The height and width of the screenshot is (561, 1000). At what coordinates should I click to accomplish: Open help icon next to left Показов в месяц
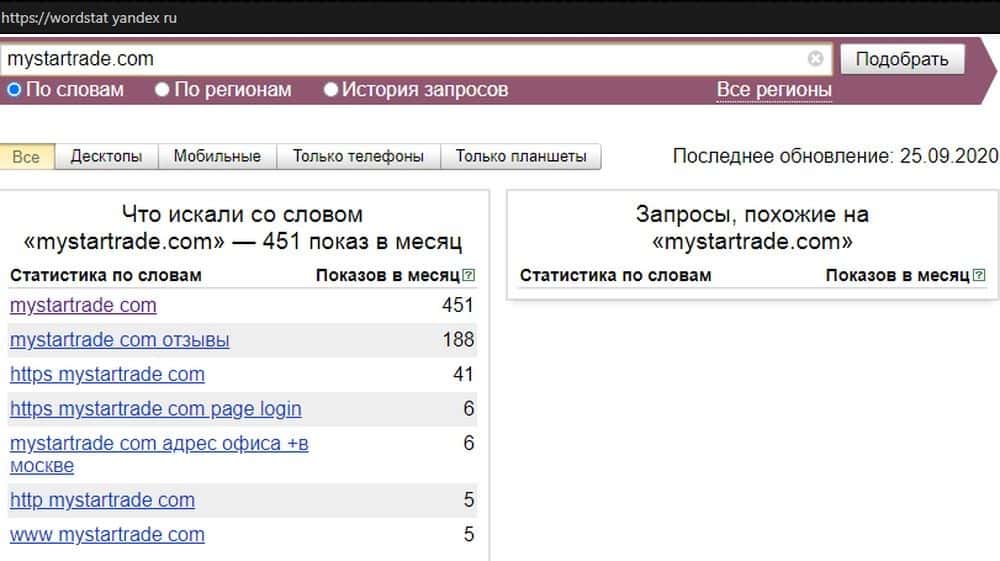pyautogui.click(x=469, y=275)
